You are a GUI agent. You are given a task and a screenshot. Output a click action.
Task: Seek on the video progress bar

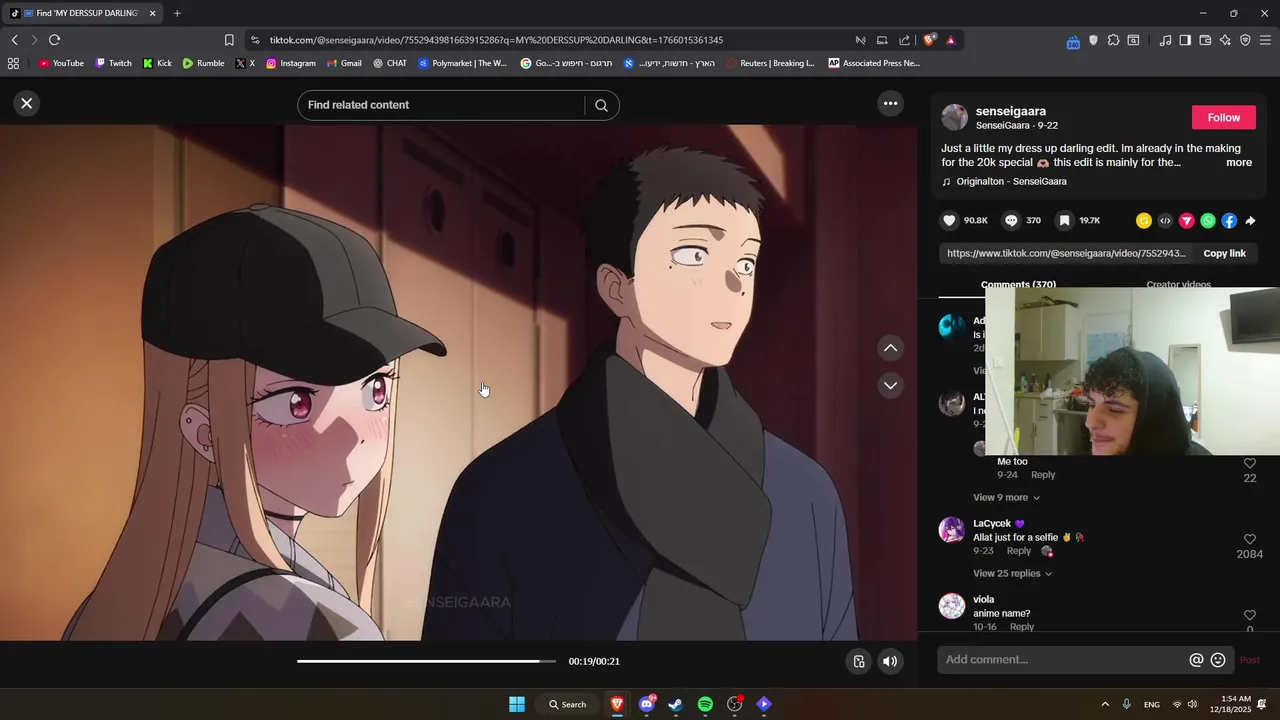click(x=426, y=661)
